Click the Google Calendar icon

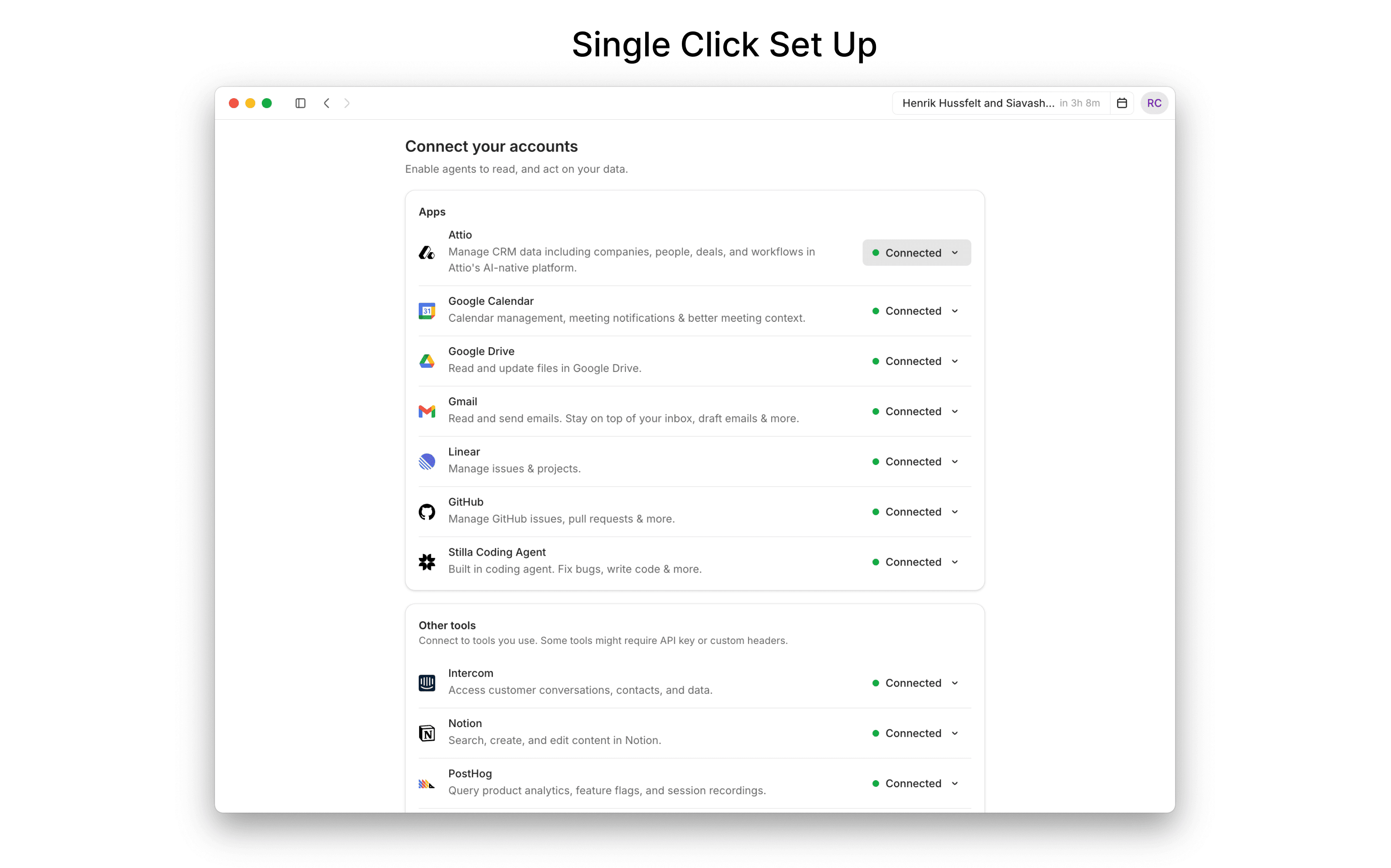click(427, 311)
